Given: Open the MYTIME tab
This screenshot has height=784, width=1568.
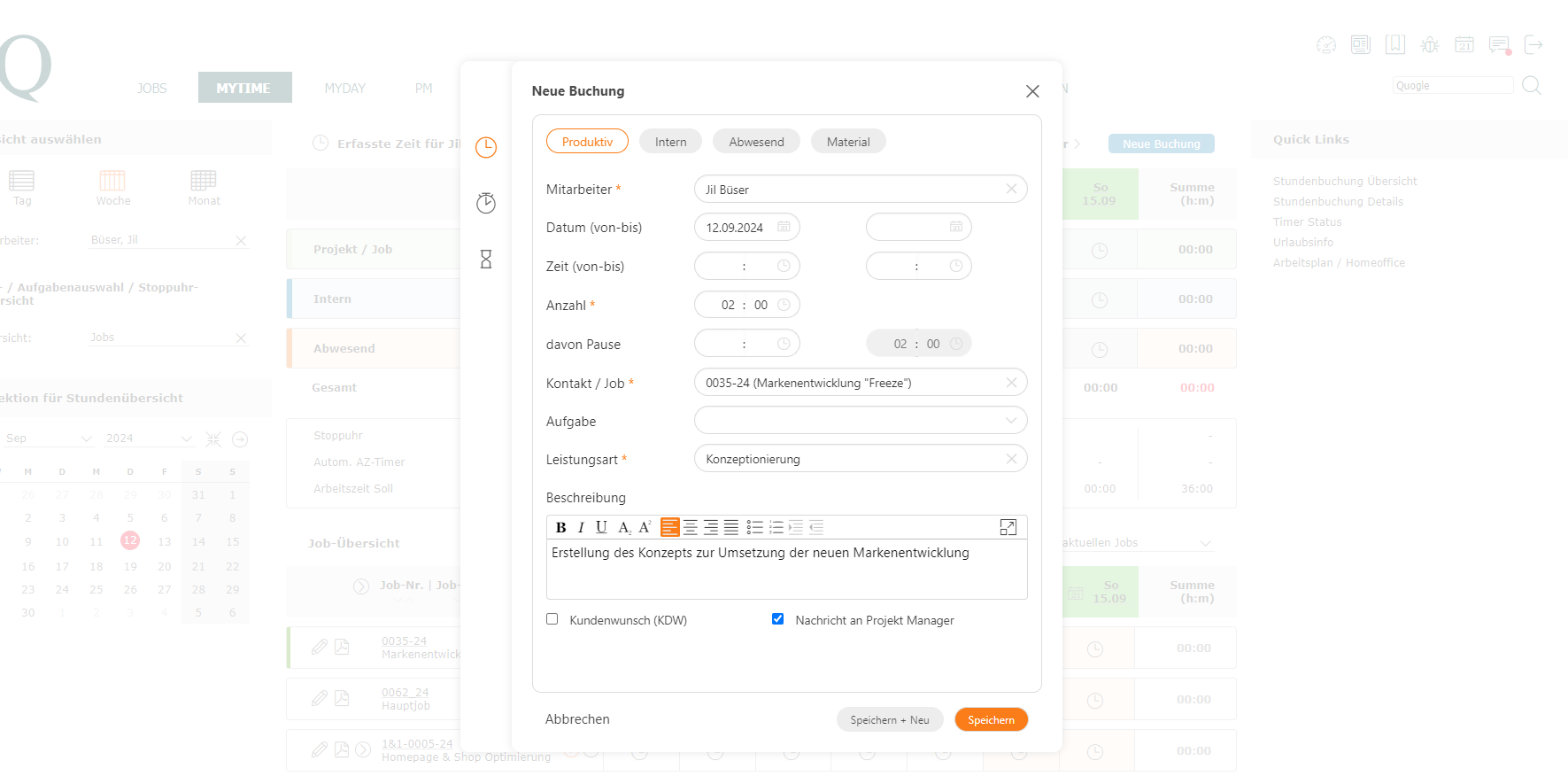Looking at the screenshot, I should click(244, 88).
